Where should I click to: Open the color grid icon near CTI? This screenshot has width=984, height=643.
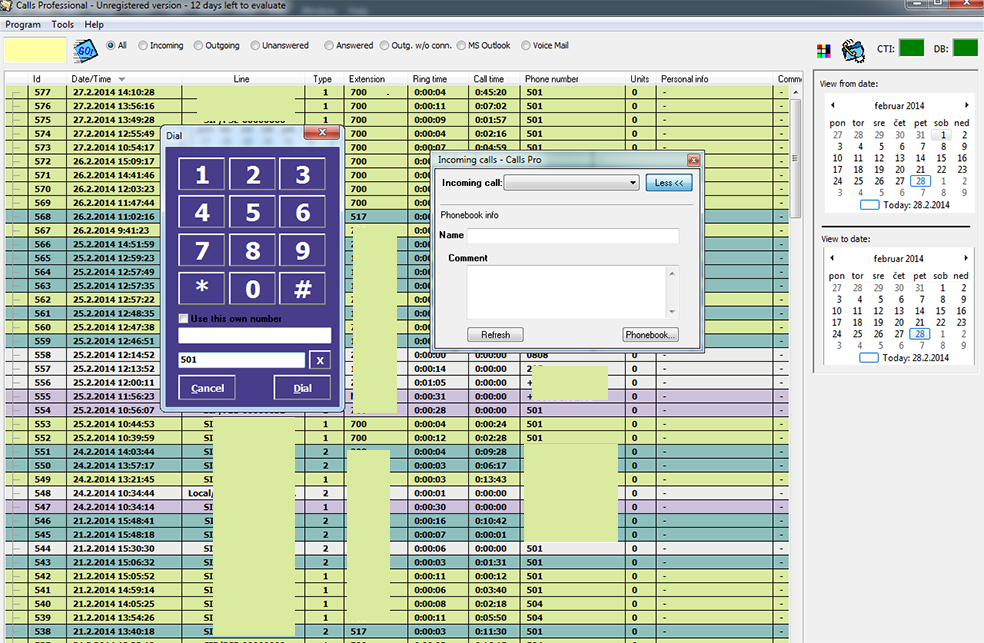tap(823, 50)
